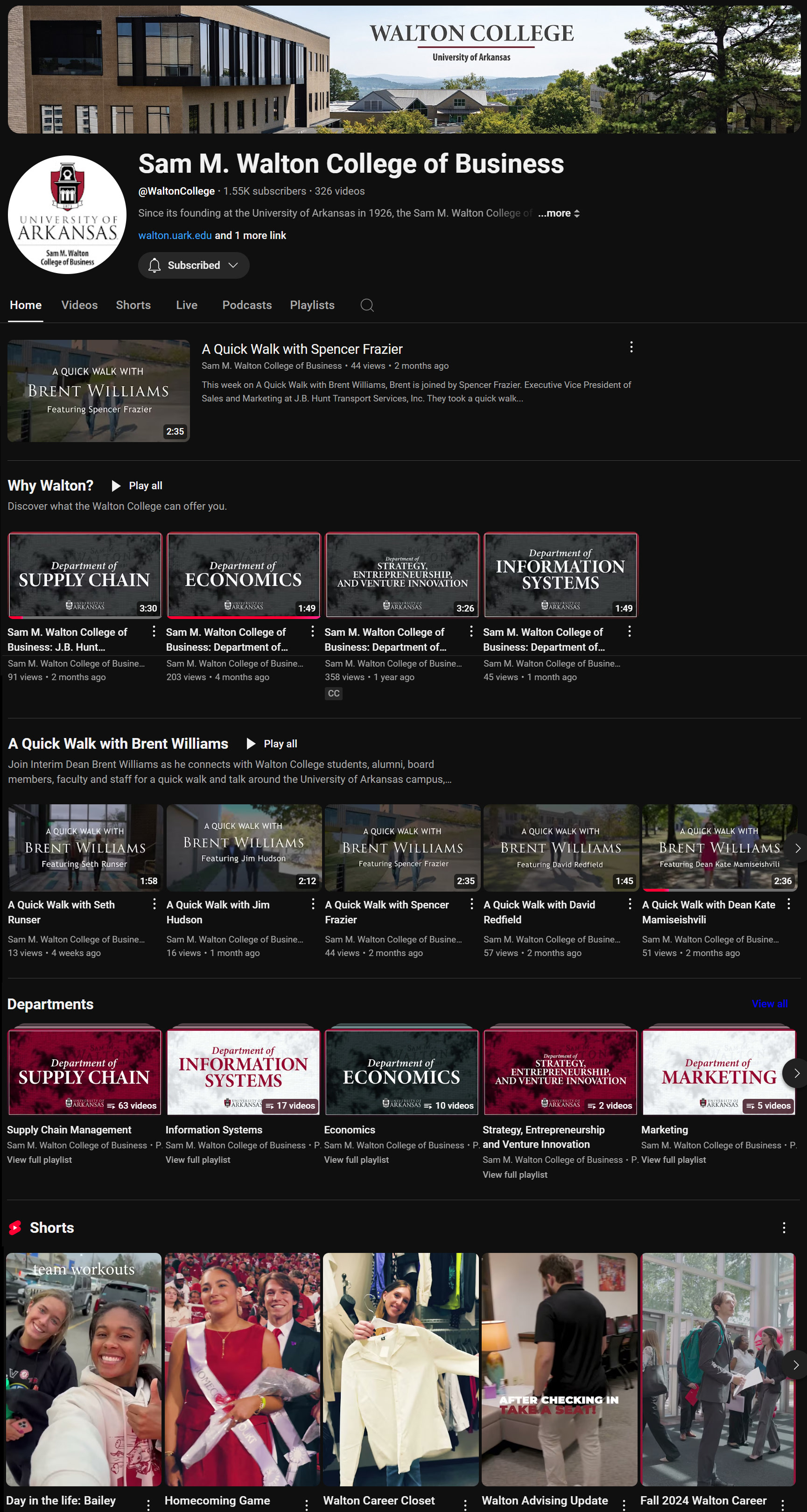The width and height of the screenshot is (807, 1512).
Task: Click View all for Departments
Action: coord(770,1004)
